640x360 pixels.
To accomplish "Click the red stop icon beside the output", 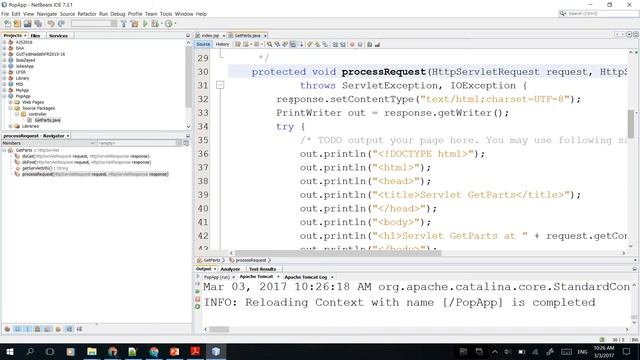I will (x=198, y=299).
